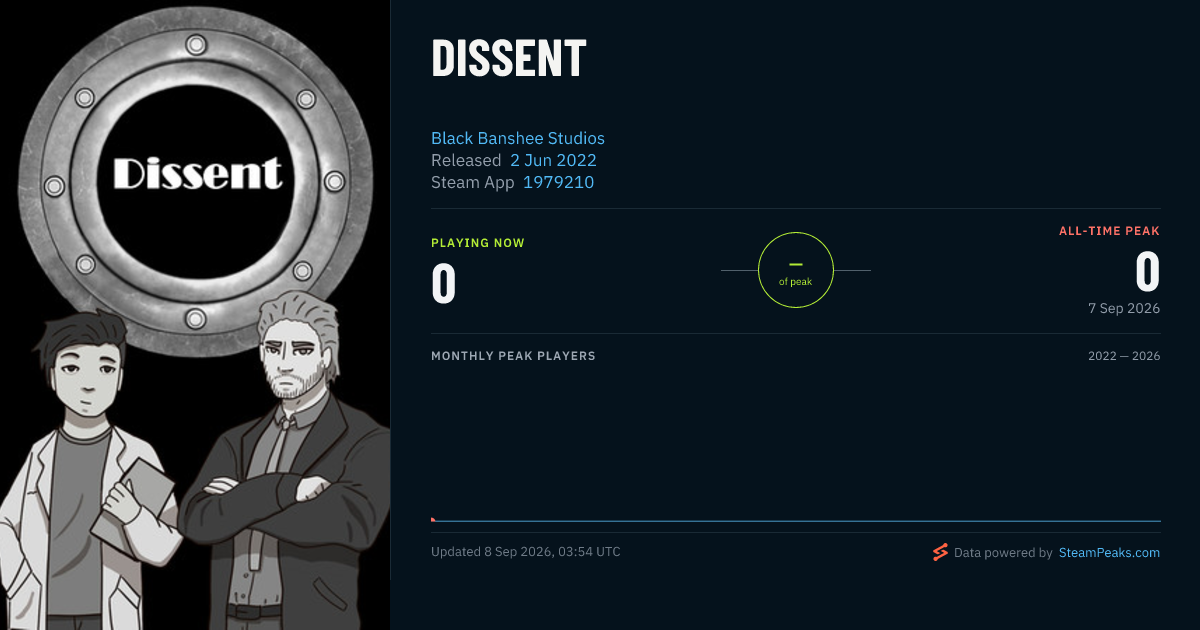This screenshot has width=1200, height=630.
Task: Click the 2022 — 2026 range label
Action: [x=1124, y=356]
